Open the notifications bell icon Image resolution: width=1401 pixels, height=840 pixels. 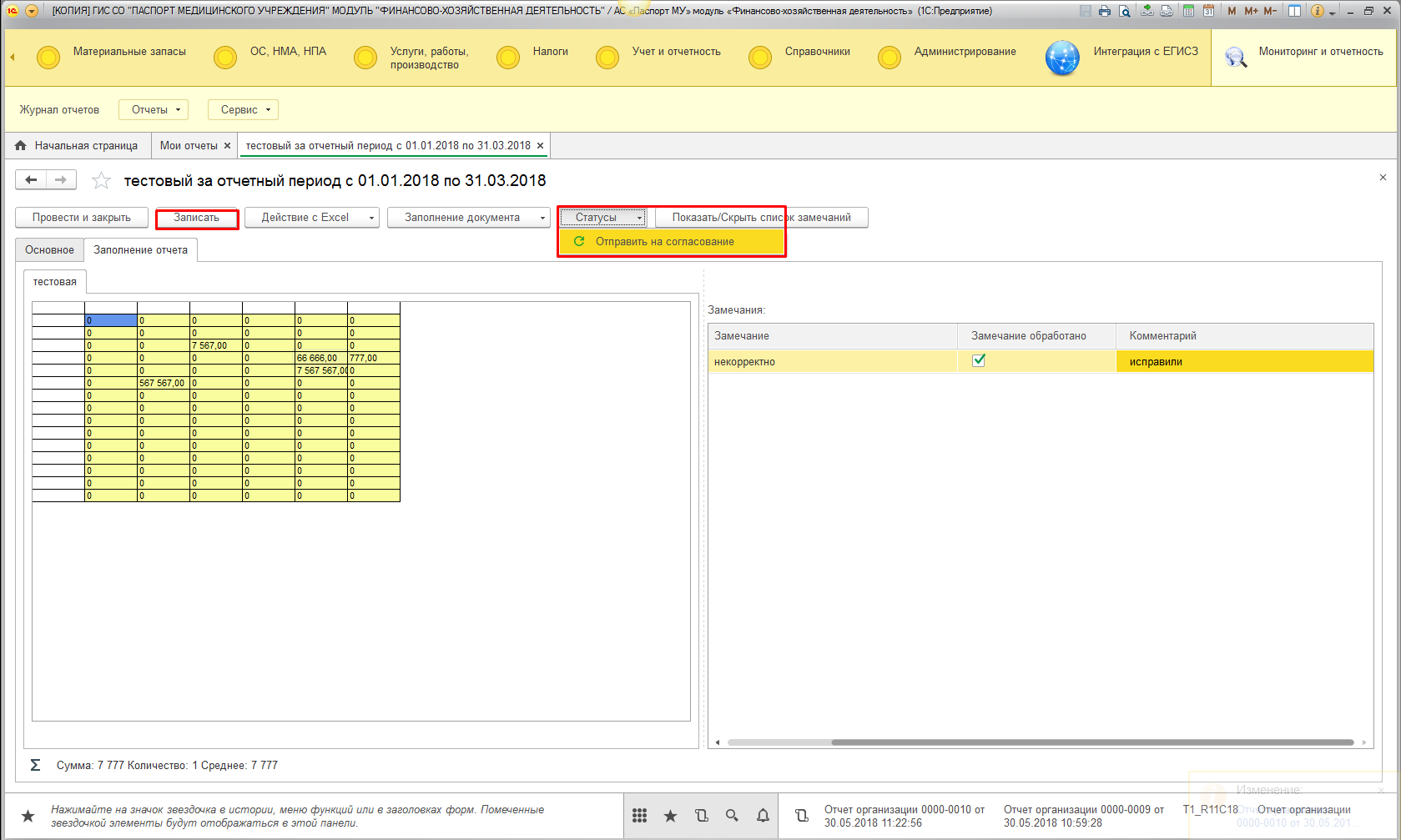coord(763,816)
